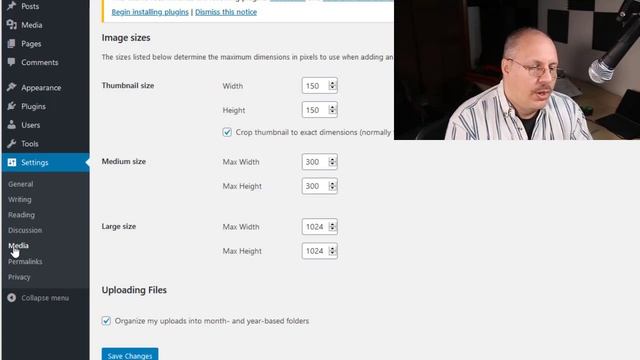
Task: Click the Users person icon
Action: (x=11, y=124)
